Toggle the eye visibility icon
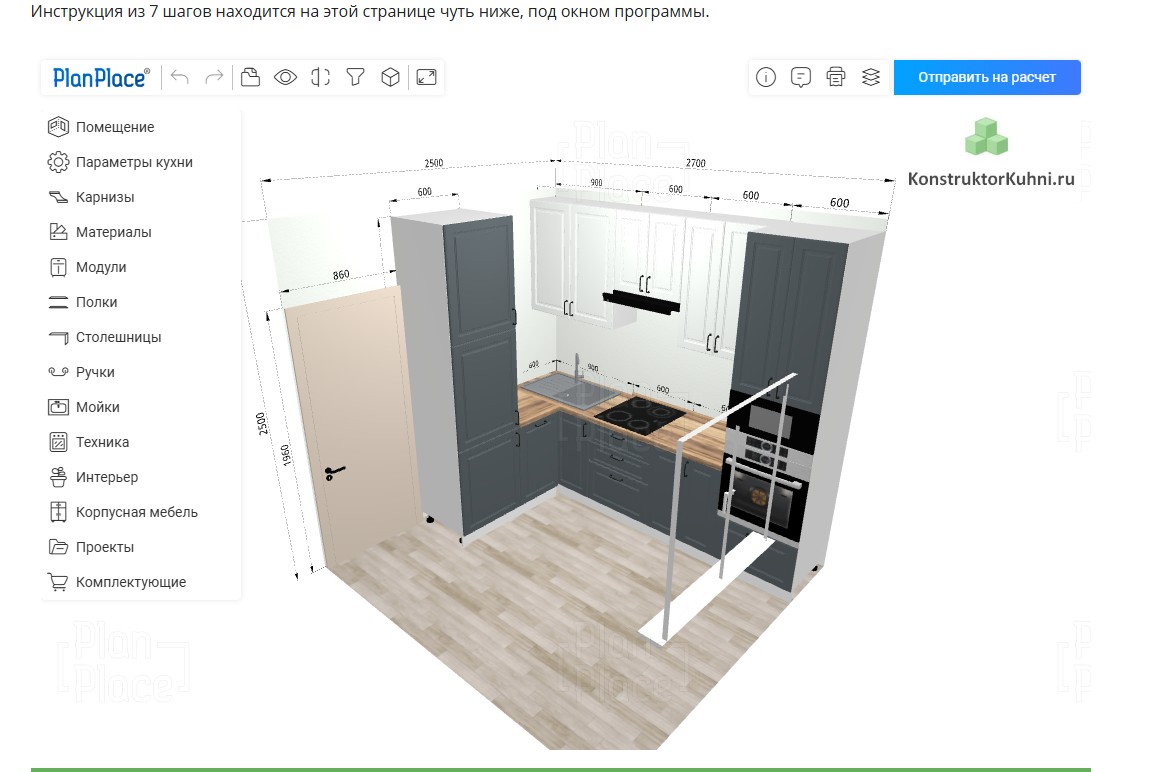The width and height of the screenshot is (1156, 772). point(286,77)
